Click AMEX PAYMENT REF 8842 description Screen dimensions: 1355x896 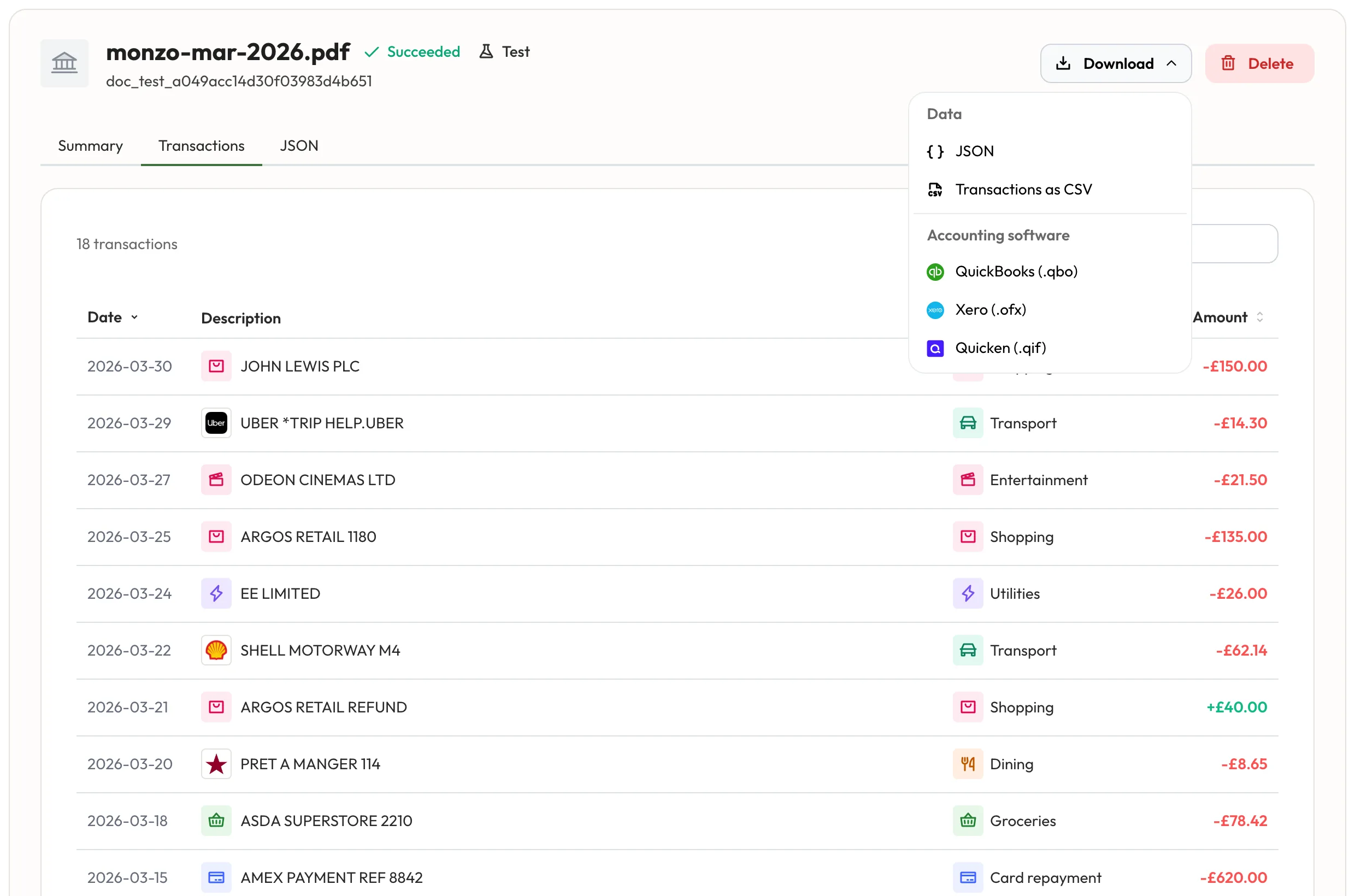(332, 878)
